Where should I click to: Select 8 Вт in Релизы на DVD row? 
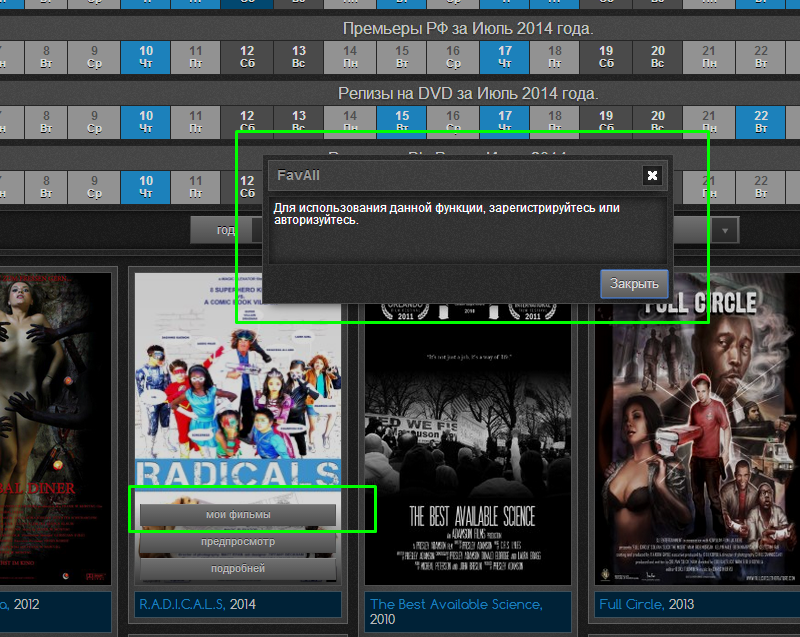tap(46, 122)
